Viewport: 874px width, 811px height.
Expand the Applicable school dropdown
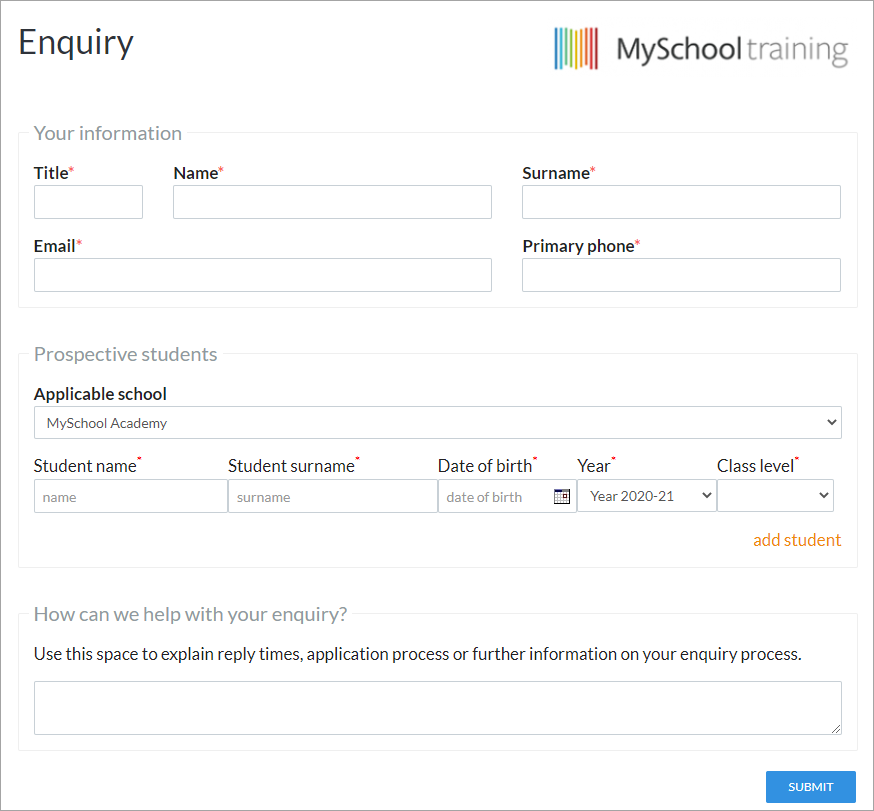[x=438, y=423]
